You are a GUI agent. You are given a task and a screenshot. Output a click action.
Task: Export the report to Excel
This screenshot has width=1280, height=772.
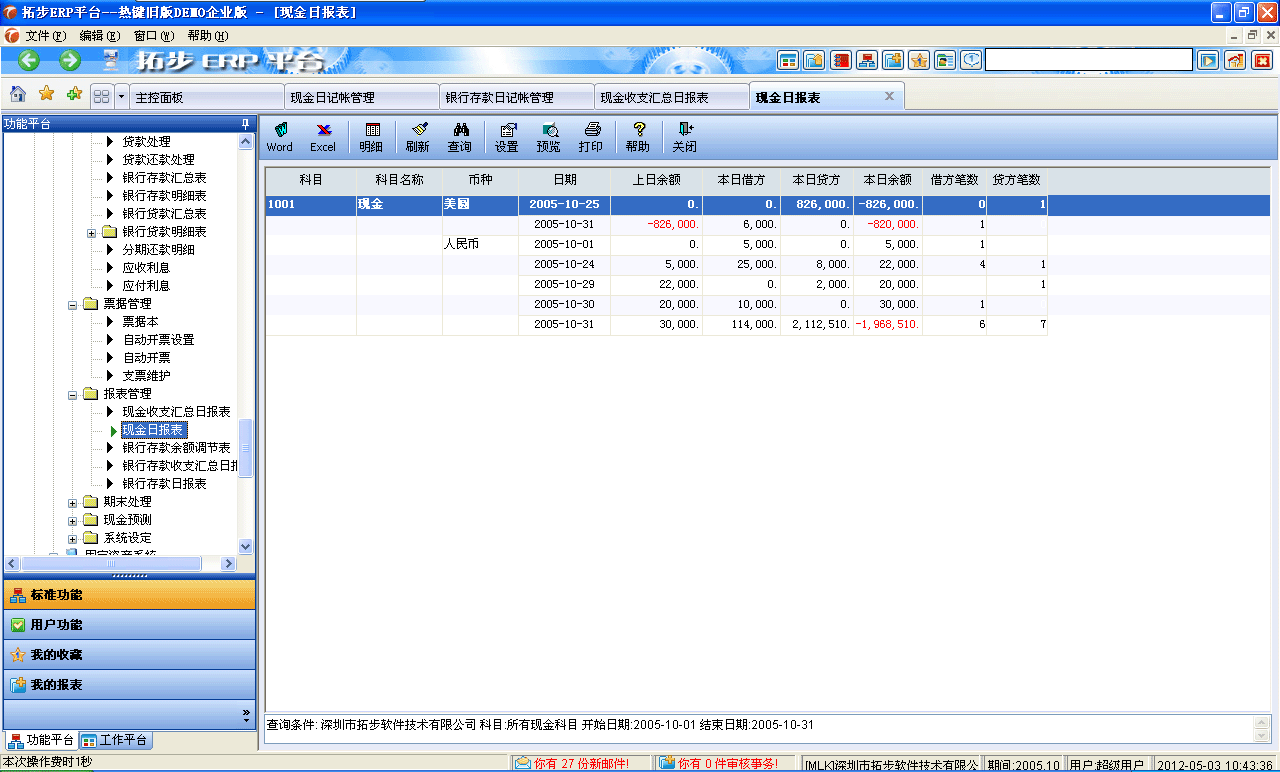tap(322, 137)
